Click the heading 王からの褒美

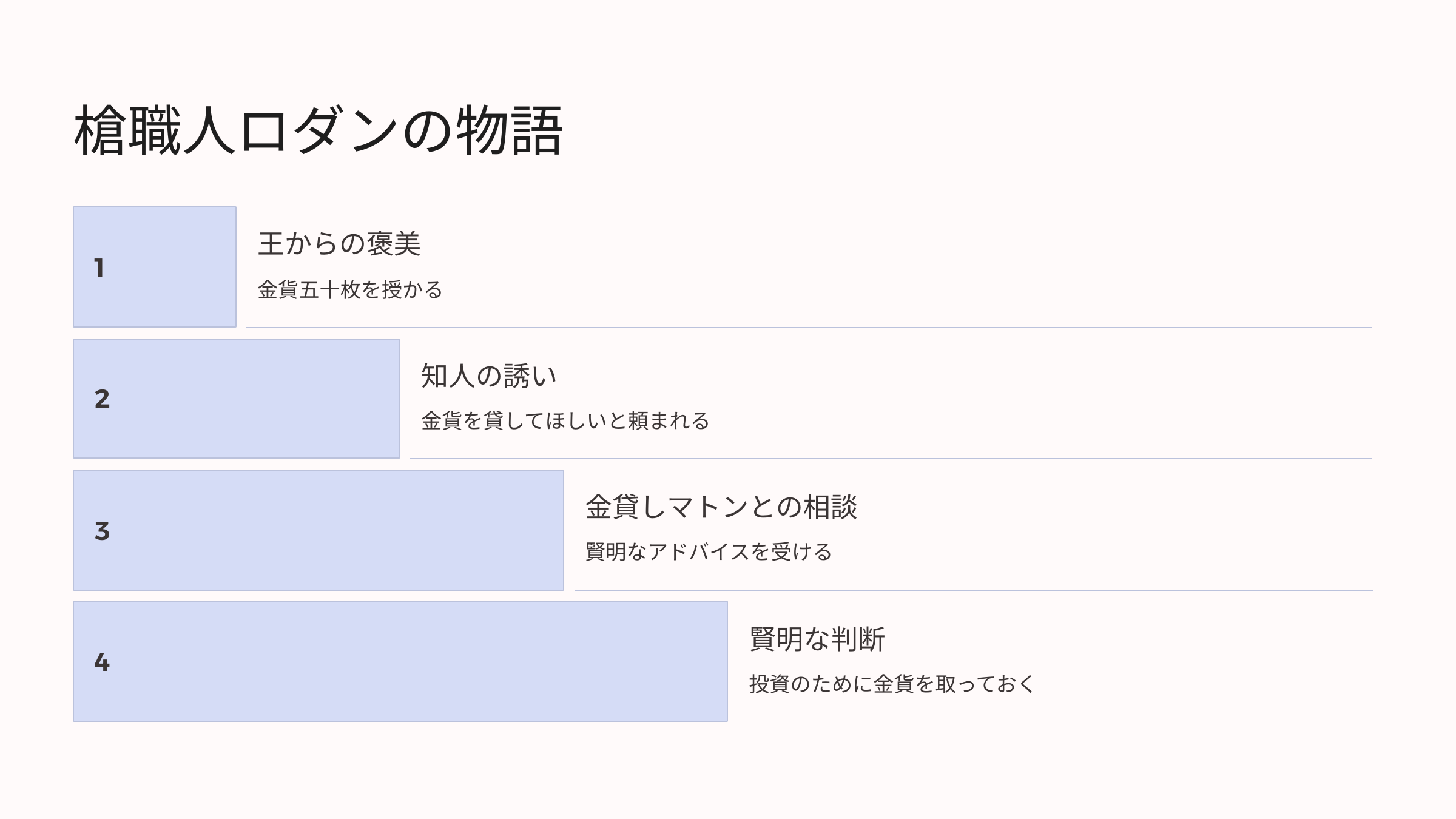[339, 244]
